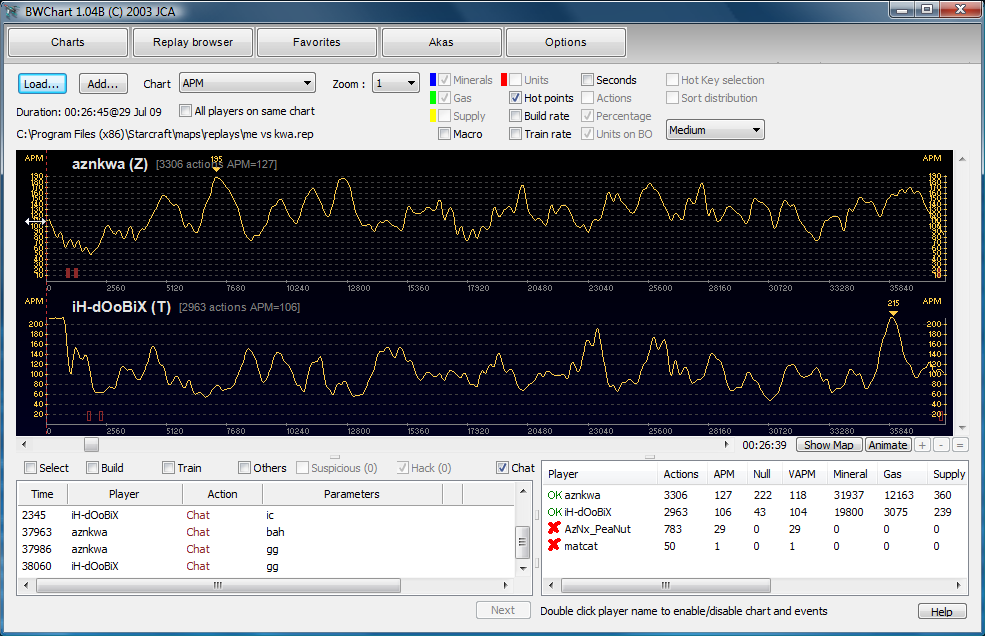The width and height of the screenshot is (985, 636).
Task: Click the equals reset-zoom button
Action: point(960,445)
